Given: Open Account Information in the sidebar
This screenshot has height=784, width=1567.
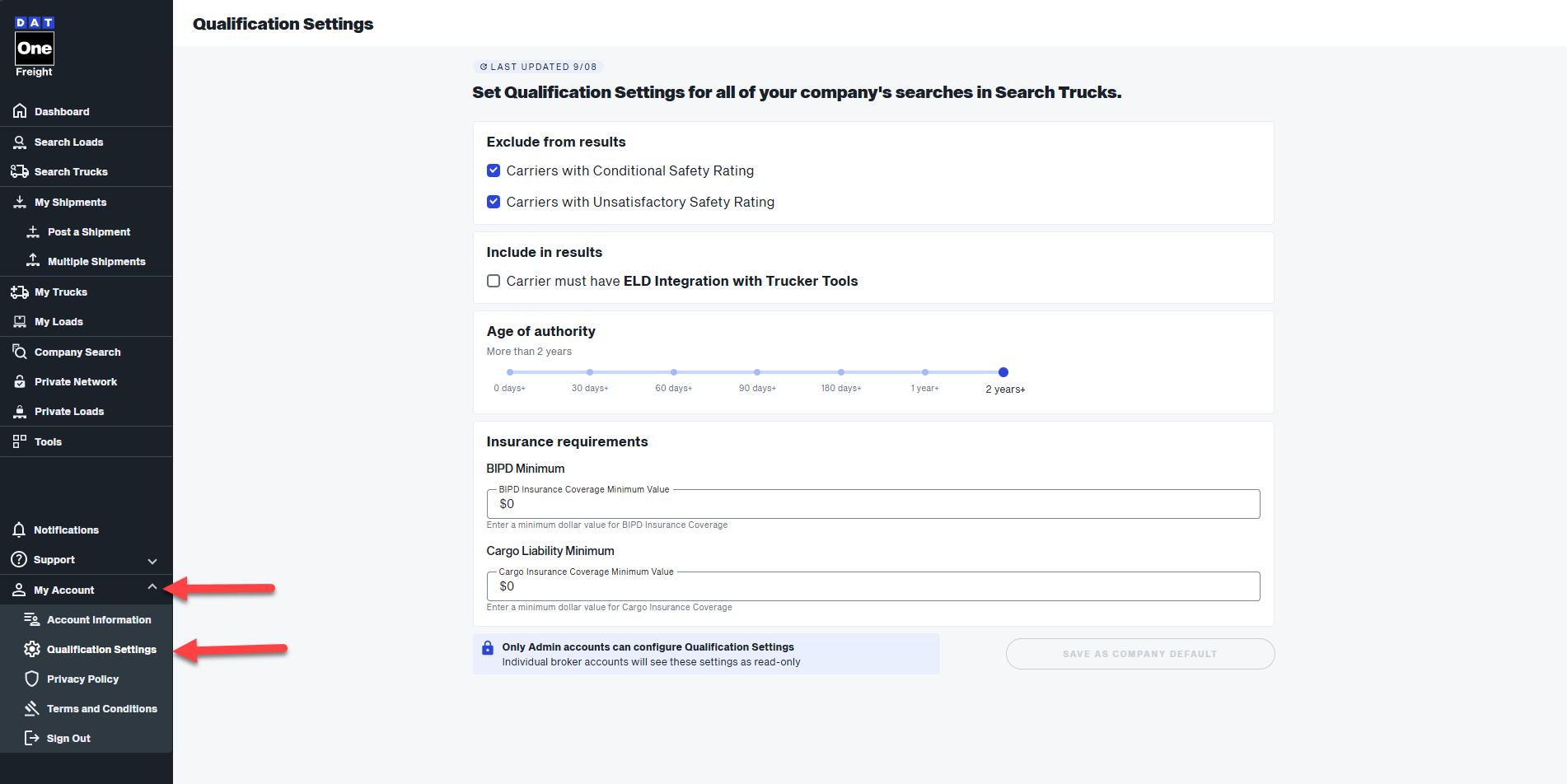Looking at the screenshot, I should [99, 620].
